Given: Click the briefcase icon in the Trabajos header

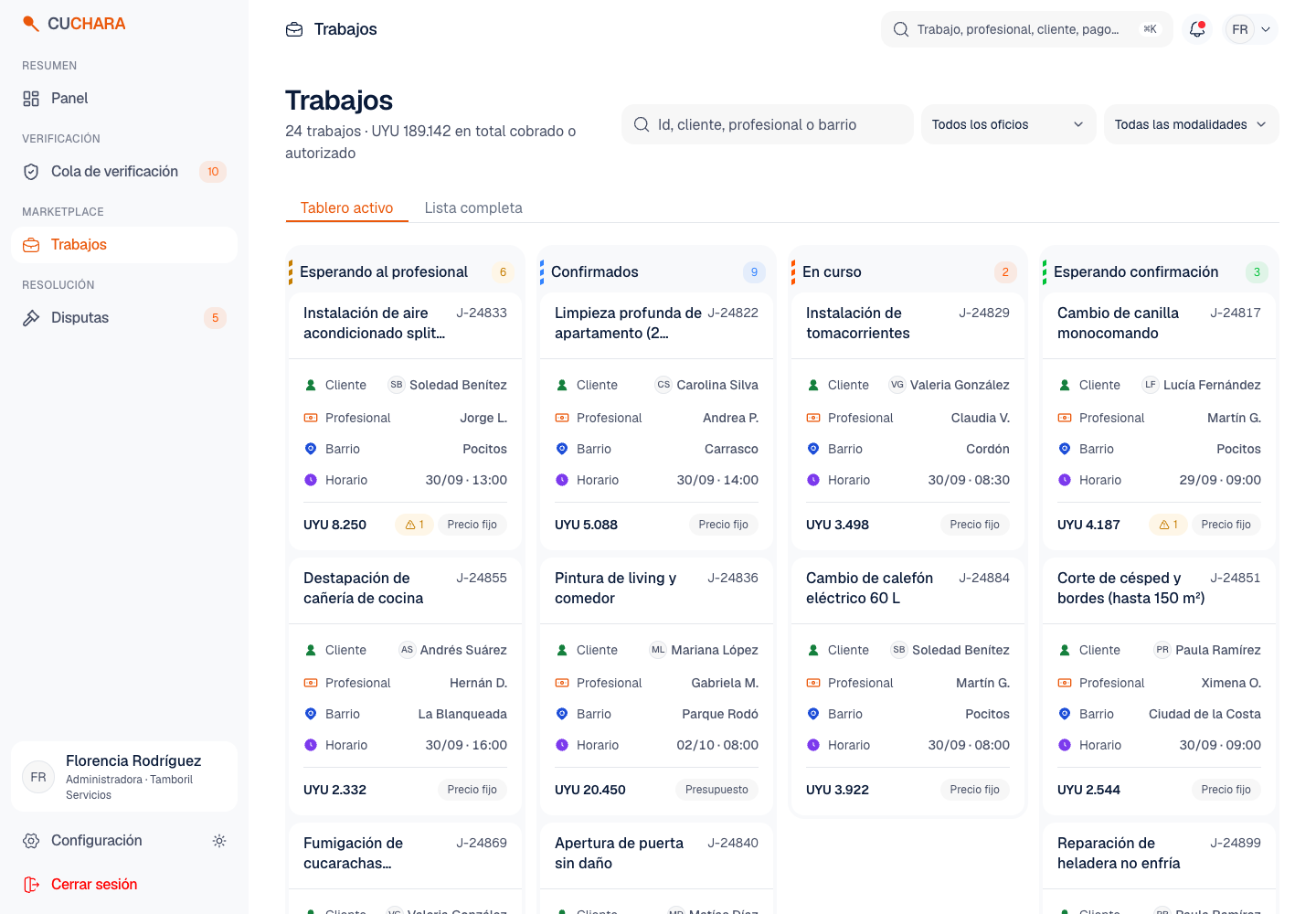Looking at the screenshot, I should pyautogui.click(x=294, y=29).
